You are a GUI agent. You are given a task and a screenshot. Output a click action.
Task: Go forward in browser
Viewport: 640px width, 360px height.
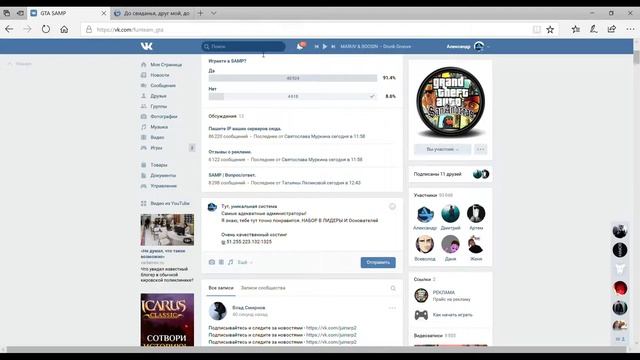coord(27,29)
